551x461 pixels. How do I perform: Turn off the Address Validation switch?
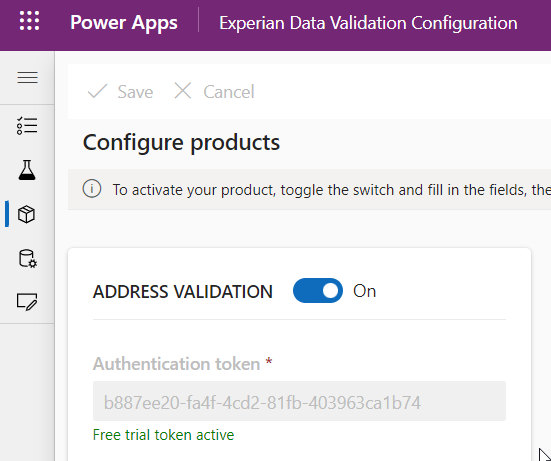coord(318,291)
